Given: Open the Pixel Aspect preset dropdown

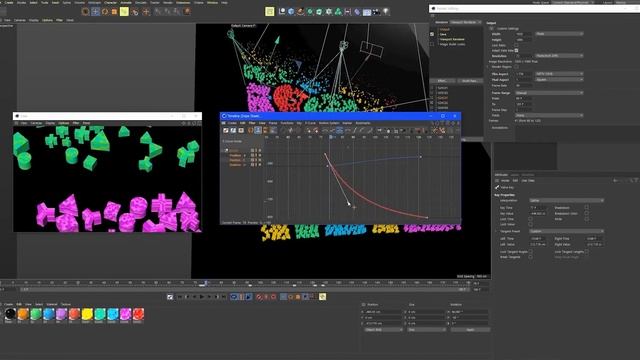Looking at the screenshot, I should coord(559,80).
